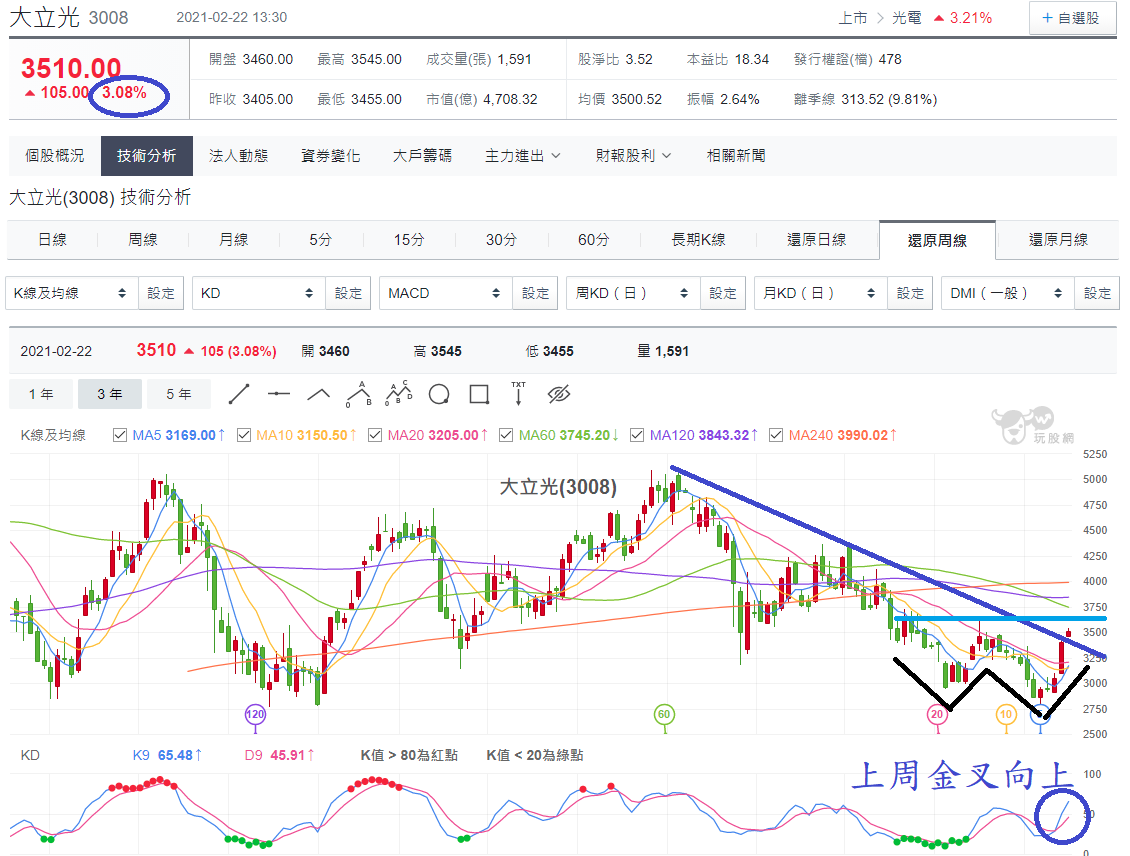Open the KD indicator dropdown
Viewport: 1130px width, 856px height.
[259, 293]
